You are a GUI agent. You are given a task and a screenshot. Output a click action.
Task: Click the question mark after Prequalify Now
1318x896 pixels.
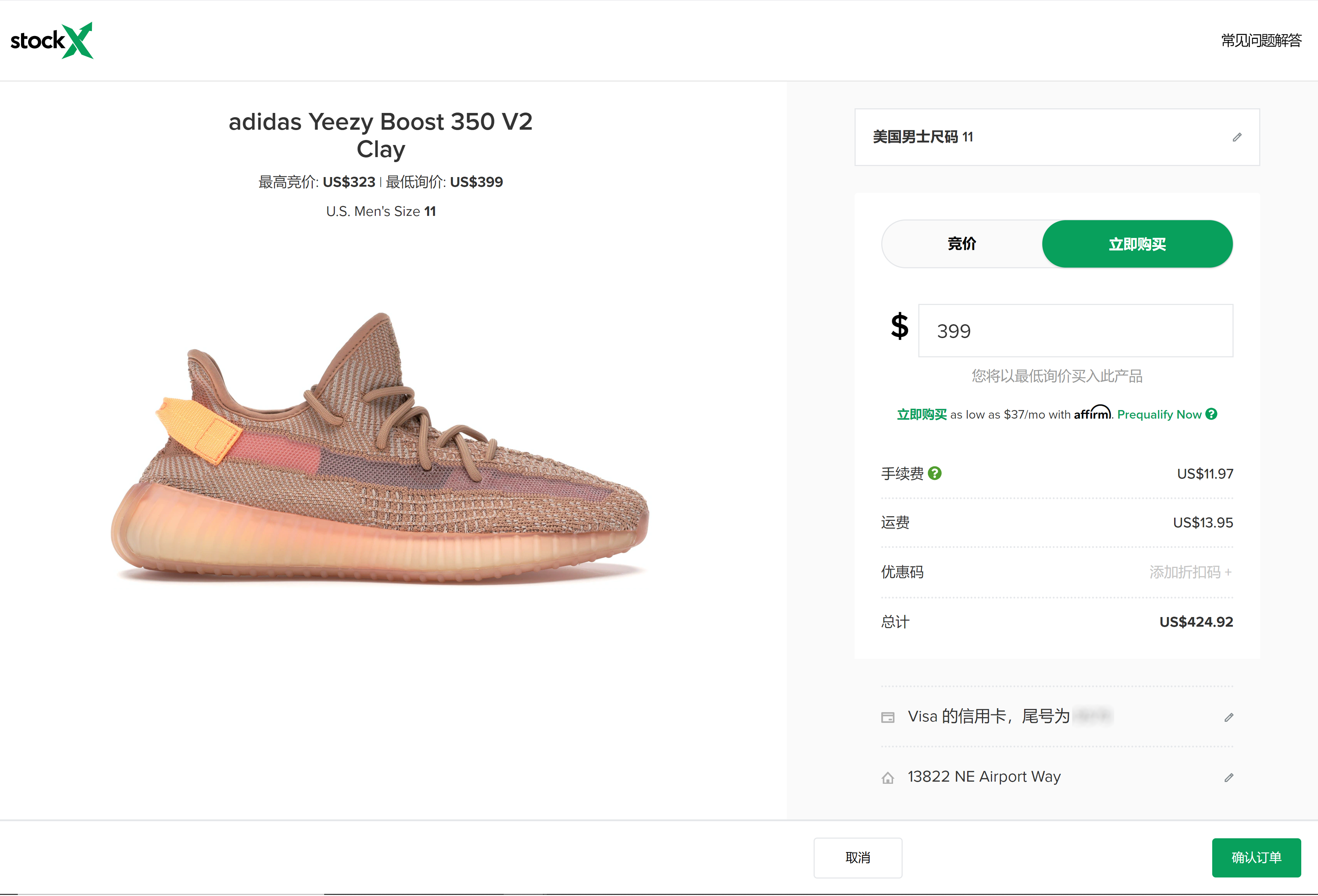point(1211,415)
